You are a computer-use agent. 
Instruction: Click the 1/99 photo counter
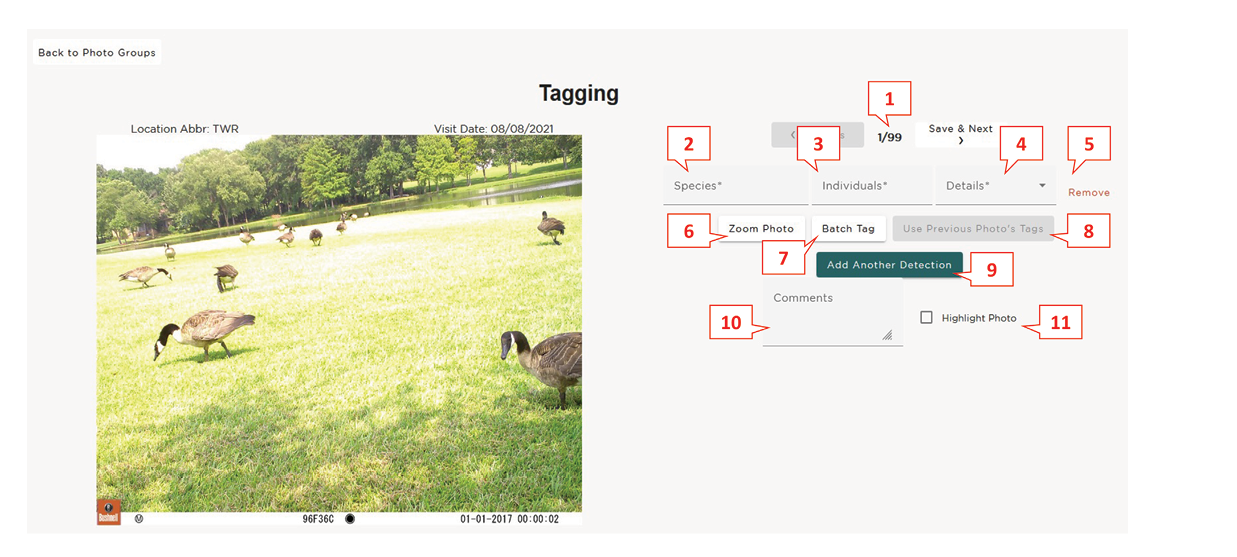click(x=889, y=137)
